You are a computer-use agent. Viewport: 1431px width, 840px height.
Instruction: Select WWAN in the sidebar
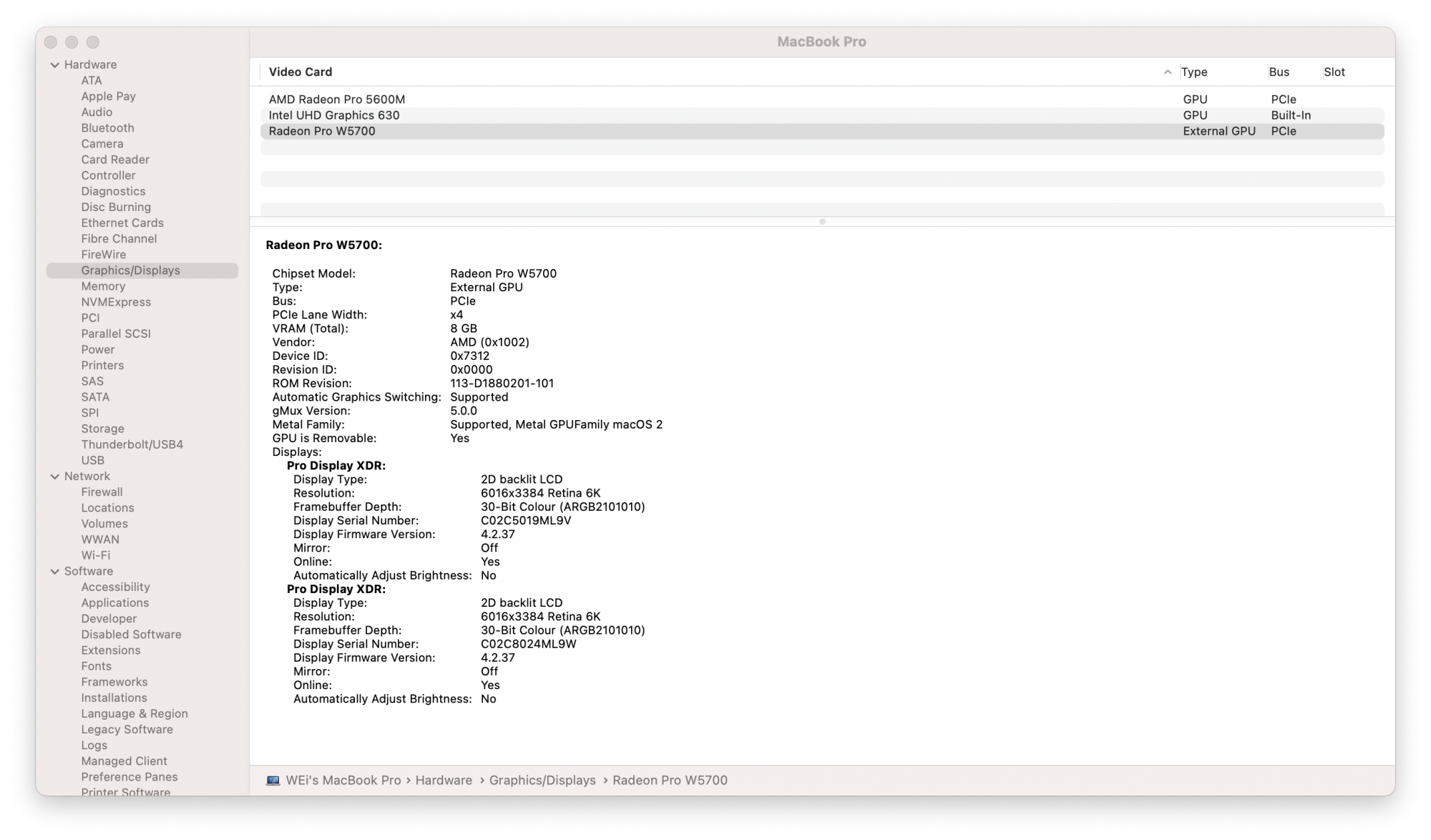click(x=100, y=539)
